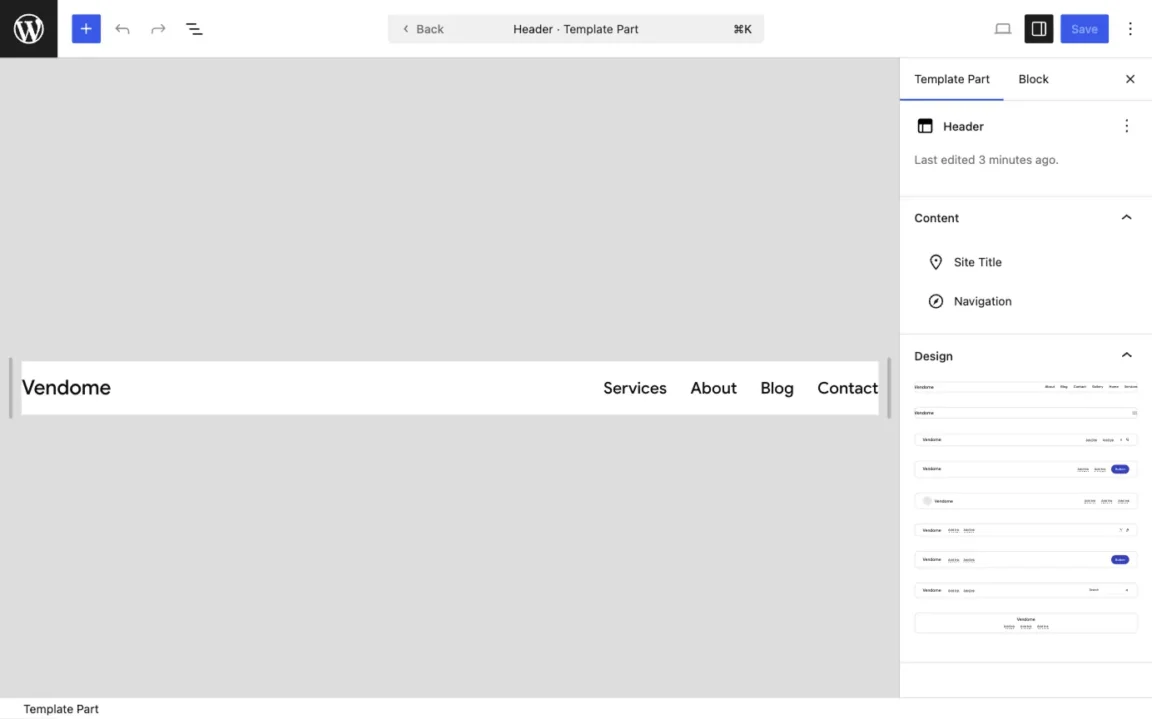The width and height of the screenshot is (1152, 719).
Task: Click the redo arrow
Action: [158, 28]
